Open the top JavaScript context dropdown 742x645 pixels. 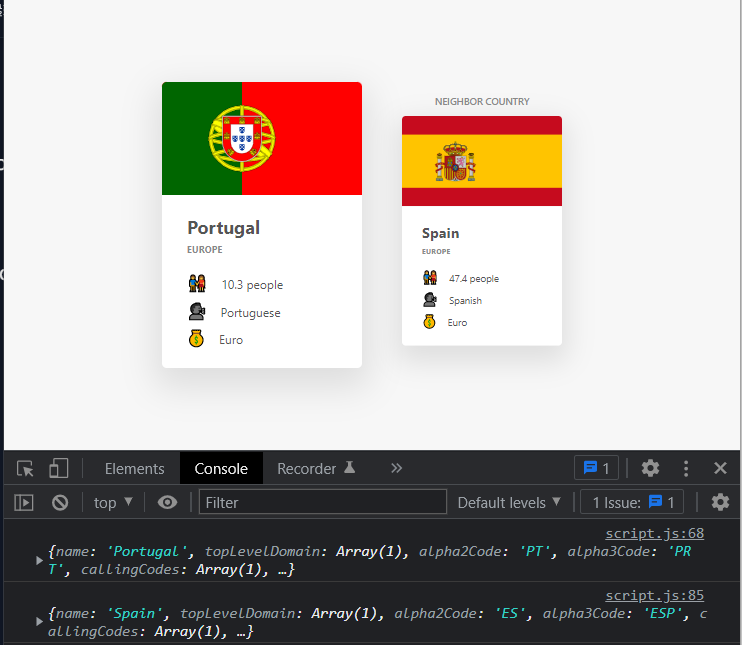[x=113, y=503]
